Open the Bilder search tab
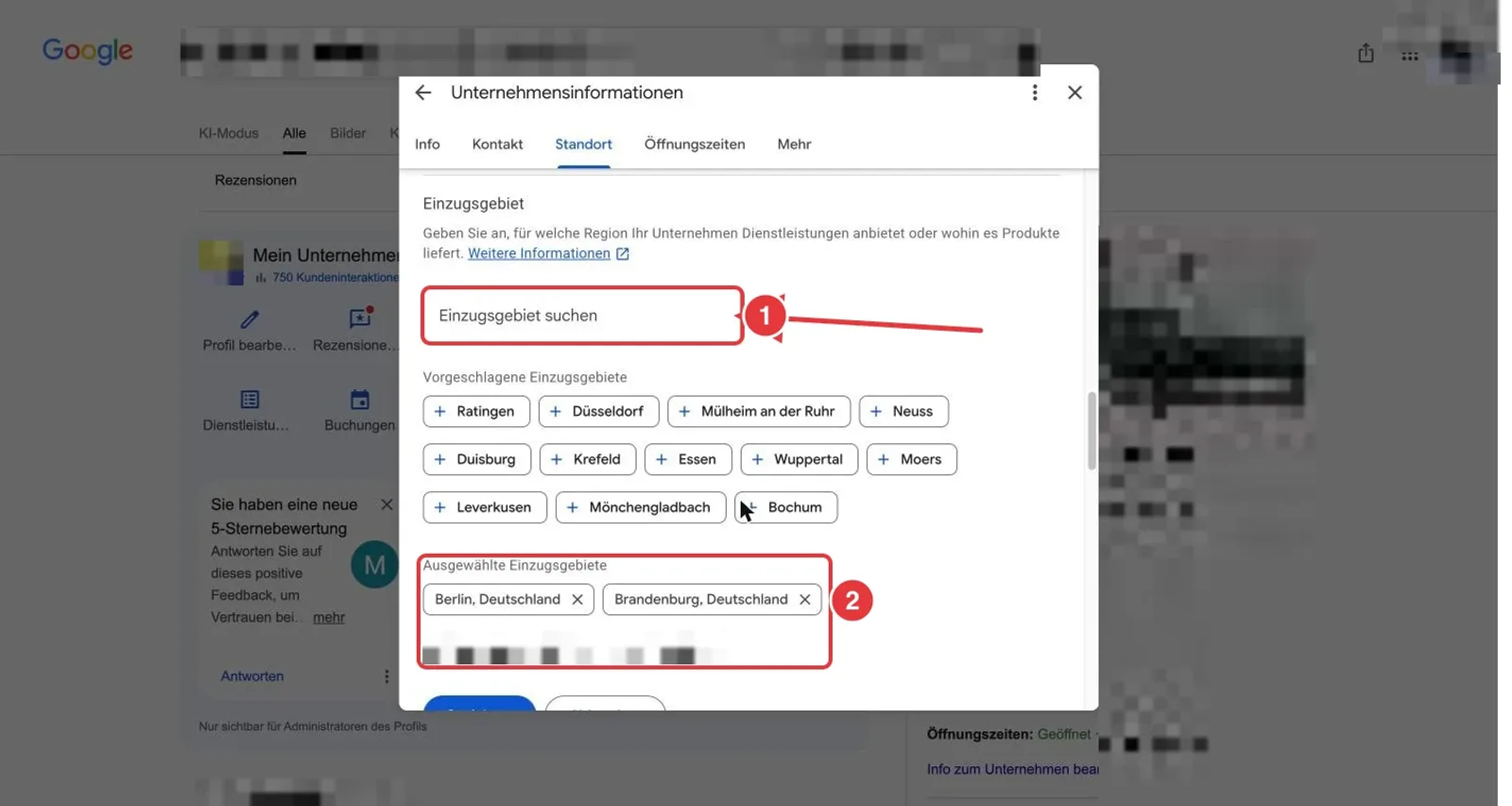This screenshot has width=1512, height=806. point(348,133)
